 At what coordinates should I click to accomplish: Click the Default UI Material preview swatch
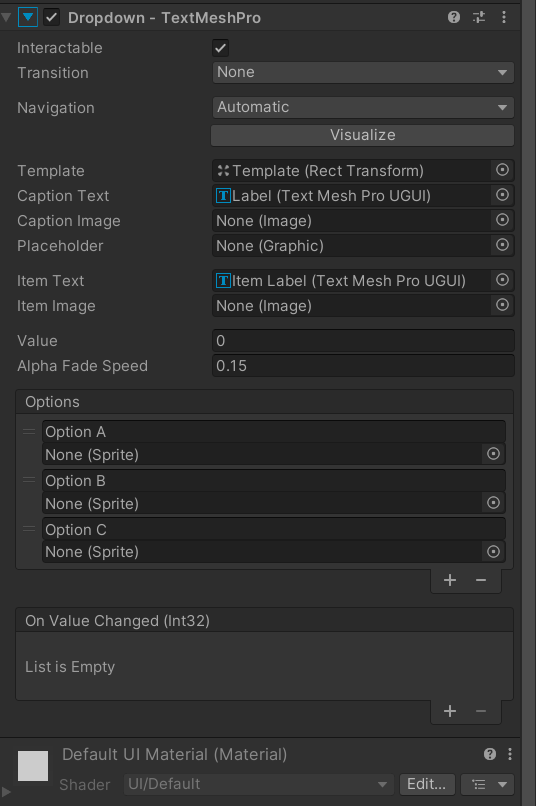[x=33, y=766]
